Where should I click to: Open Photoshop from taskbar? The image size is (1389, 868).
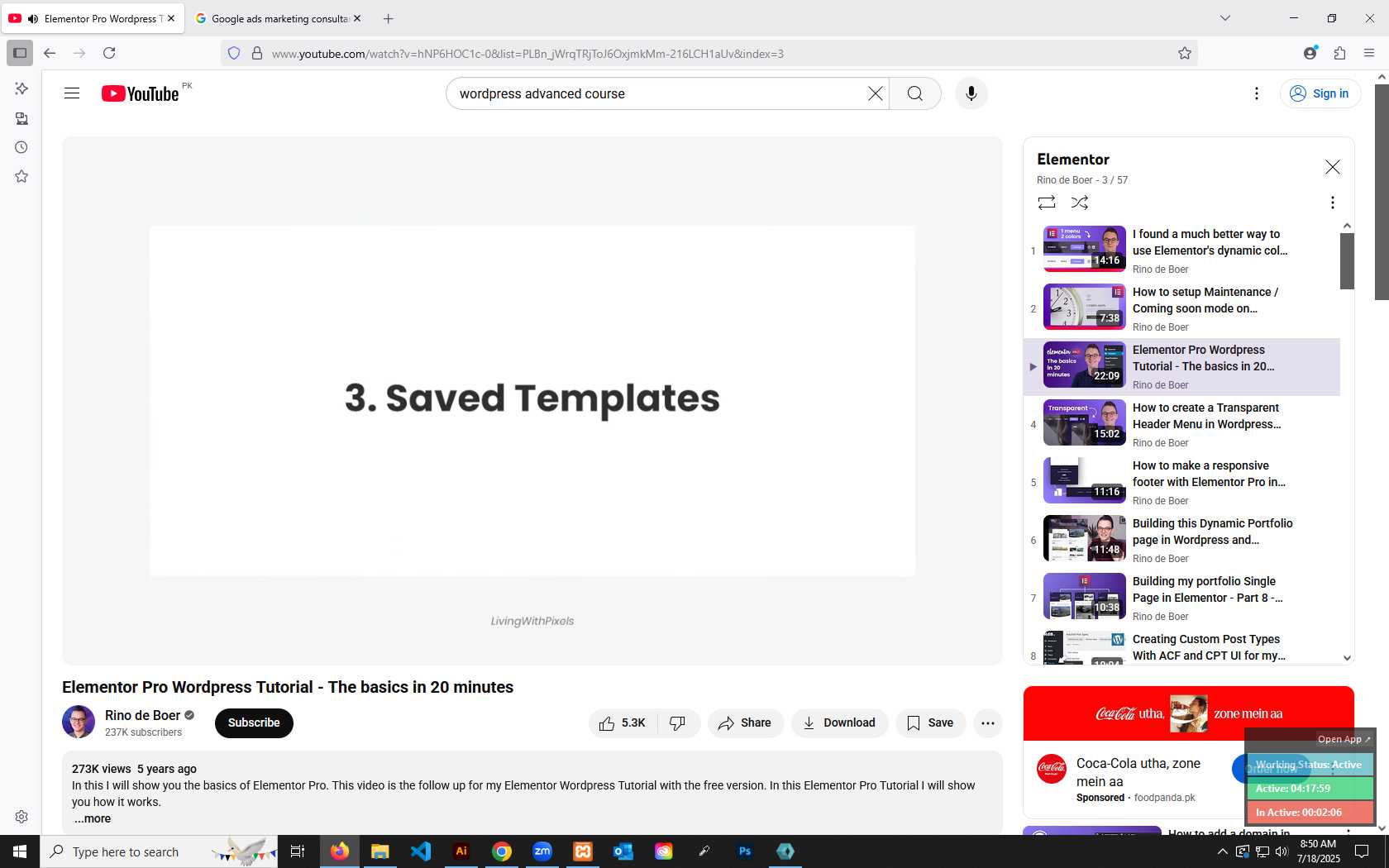745,851
